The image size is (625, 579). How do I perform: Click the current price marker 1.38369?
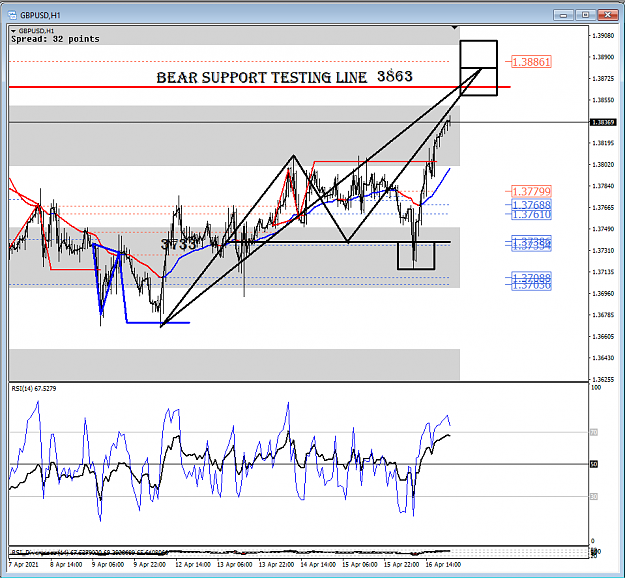(x=603, y=122)
